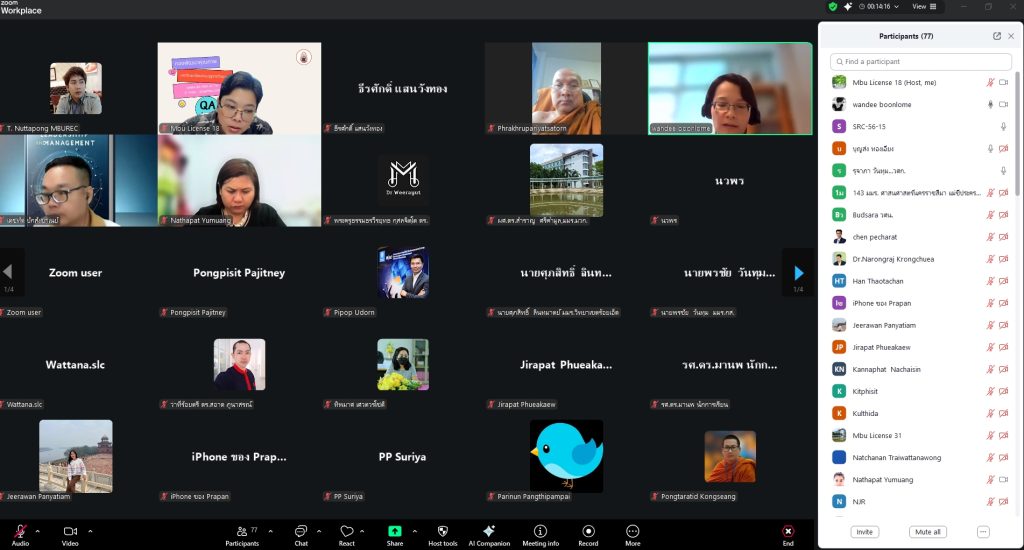The image size is (1024, 550).
Task: Unmute microphone with the Audio button
Action: click(19, 531)
